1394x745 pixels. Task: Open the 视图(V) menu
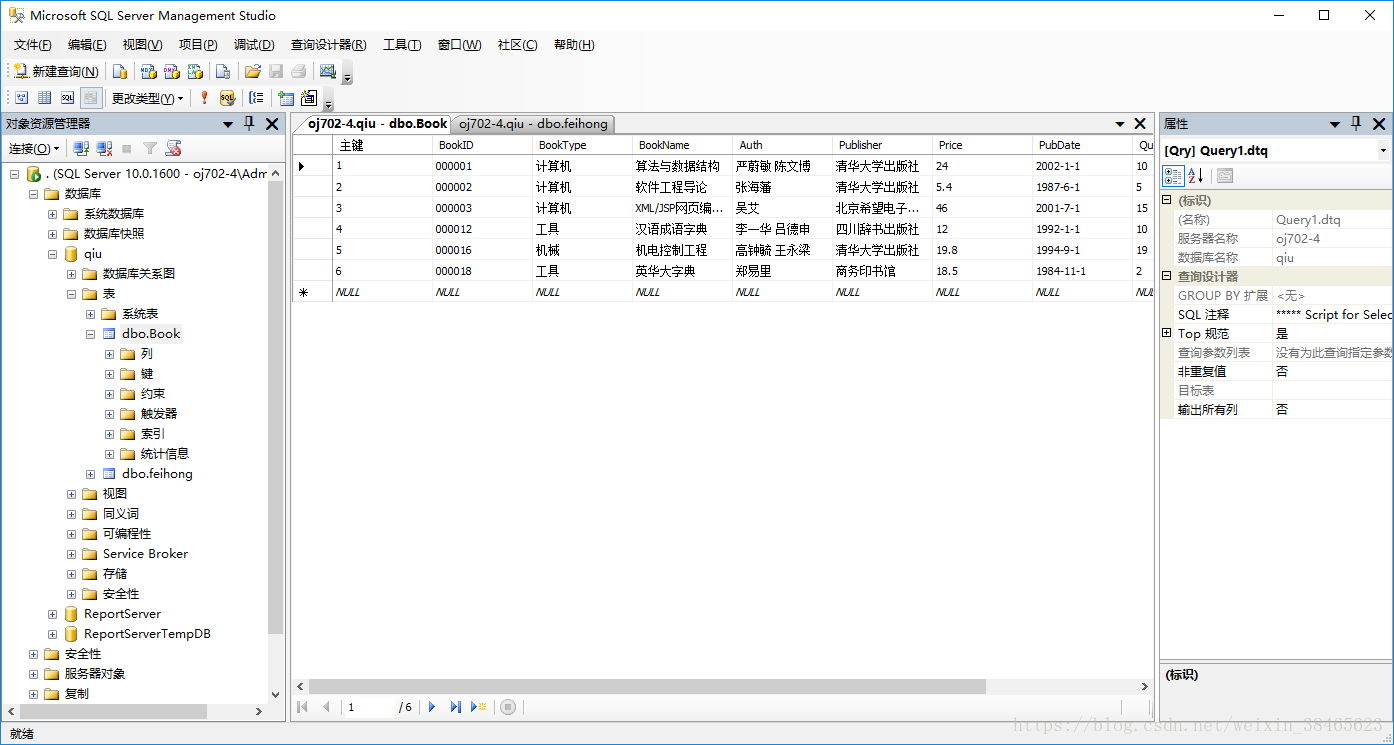pos(142,45)
